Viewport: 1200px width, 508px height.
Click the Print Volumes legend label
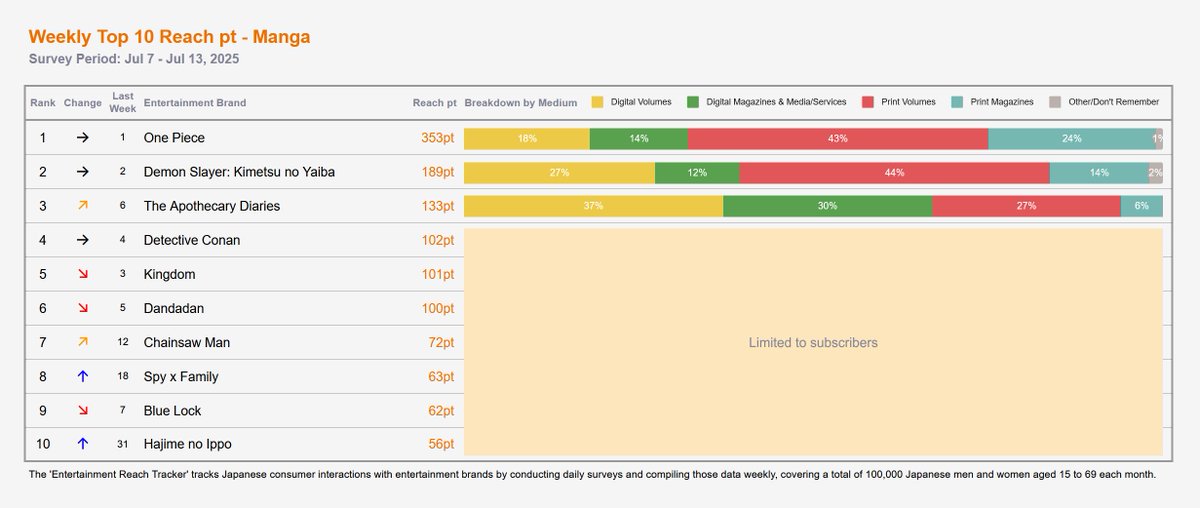pos(909,102)
